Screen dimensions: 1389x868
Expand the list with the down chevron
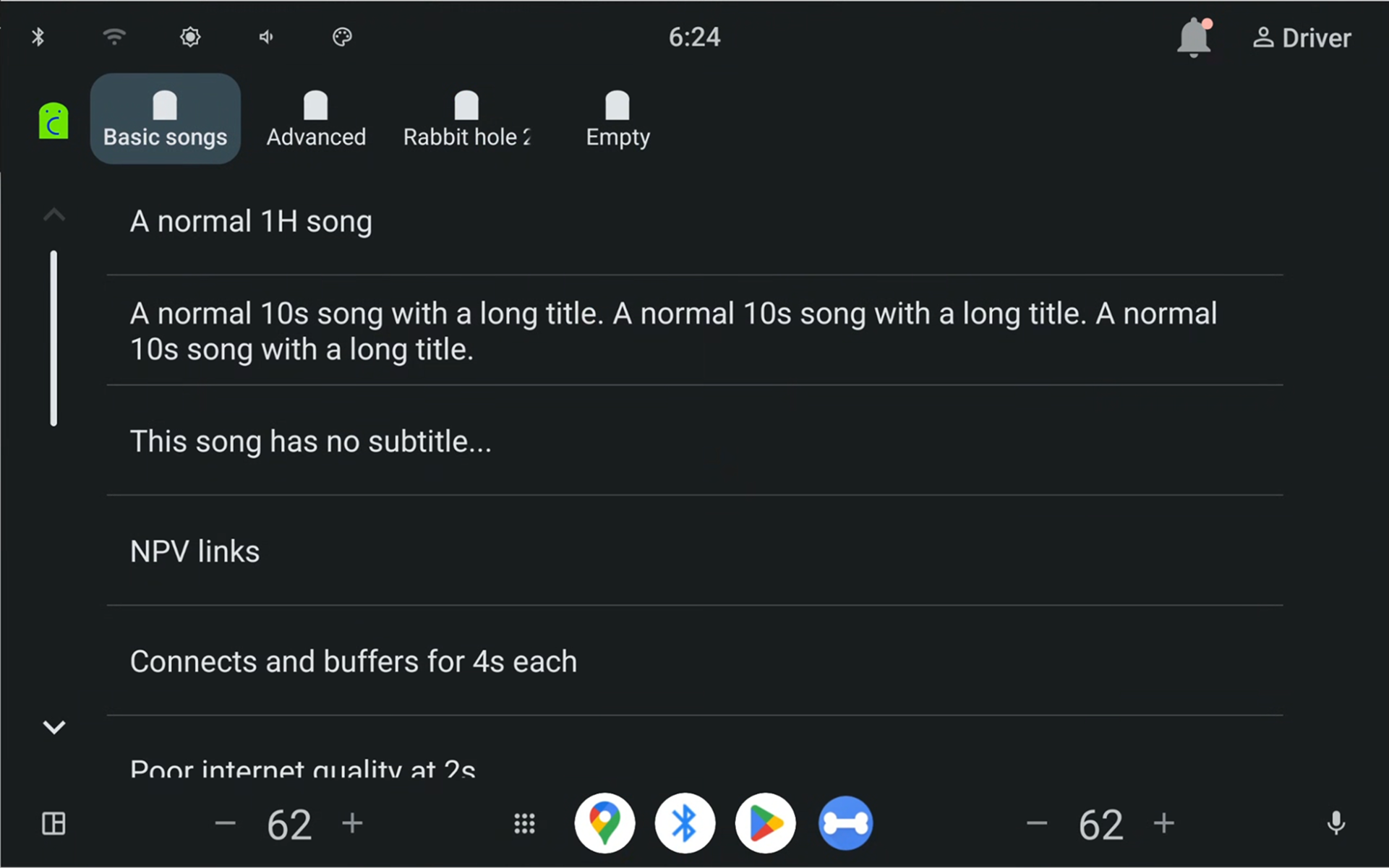[54, 726]
